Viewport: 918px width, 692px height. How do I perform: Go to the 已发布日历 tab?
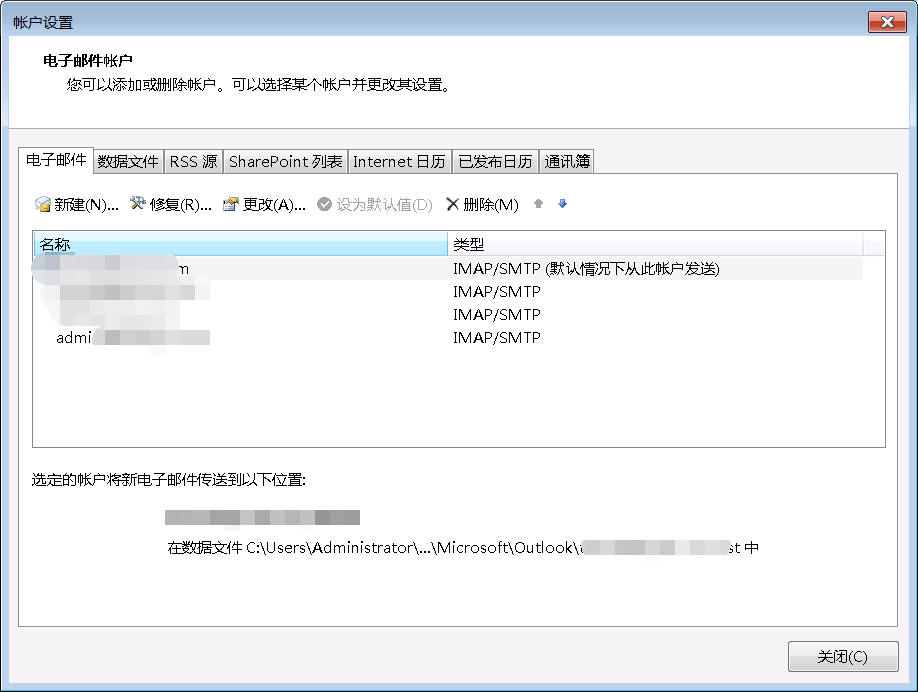coord(495,161)
